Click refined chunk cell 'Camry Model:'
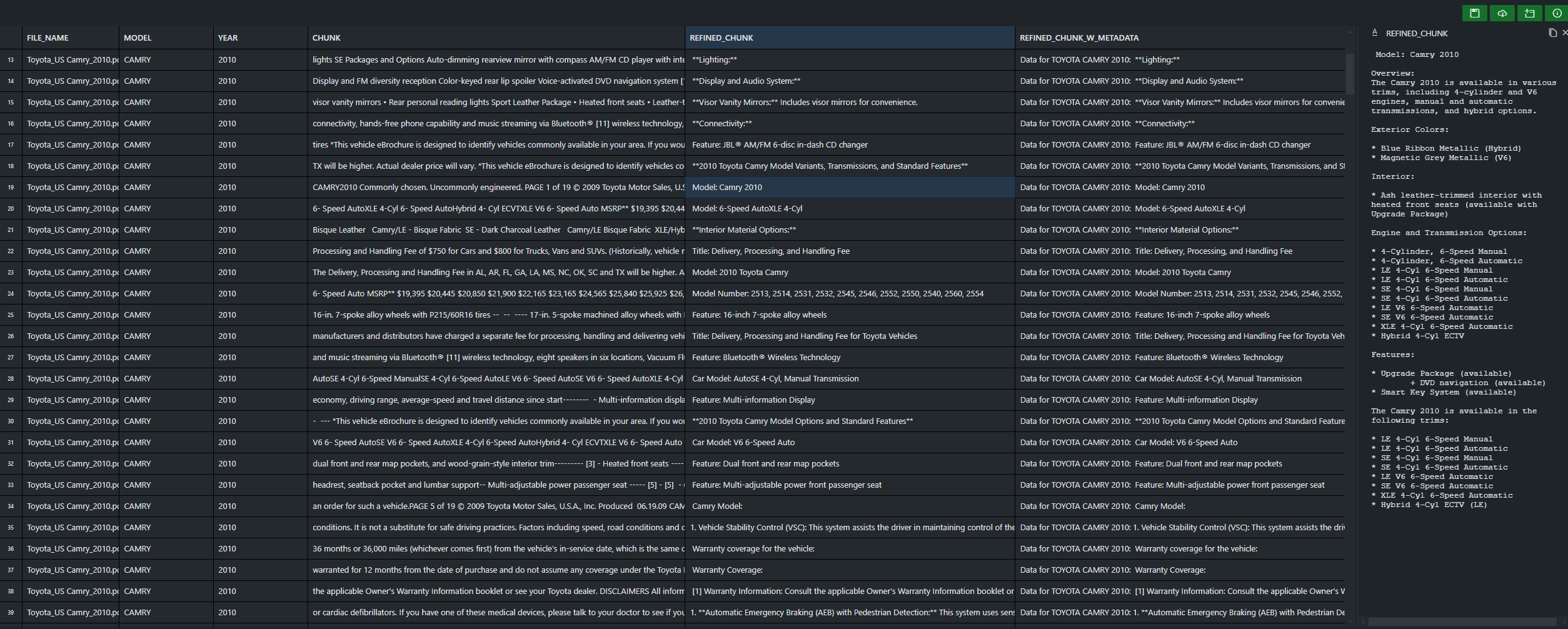This screenshot has height=629, width=1568. click(x=850, y=506)
